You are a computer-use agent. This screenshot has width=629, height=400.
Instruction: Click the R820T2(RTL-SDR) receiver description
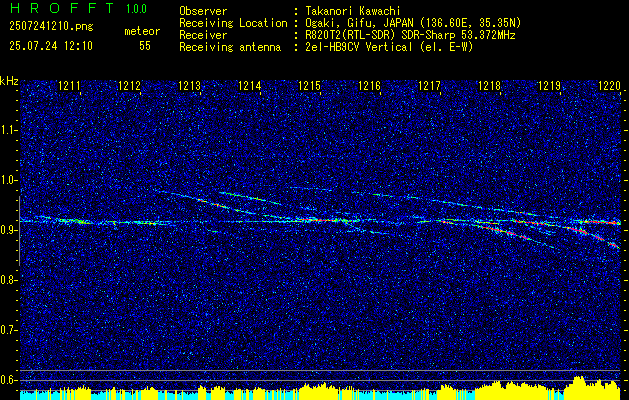pos(410,35)
